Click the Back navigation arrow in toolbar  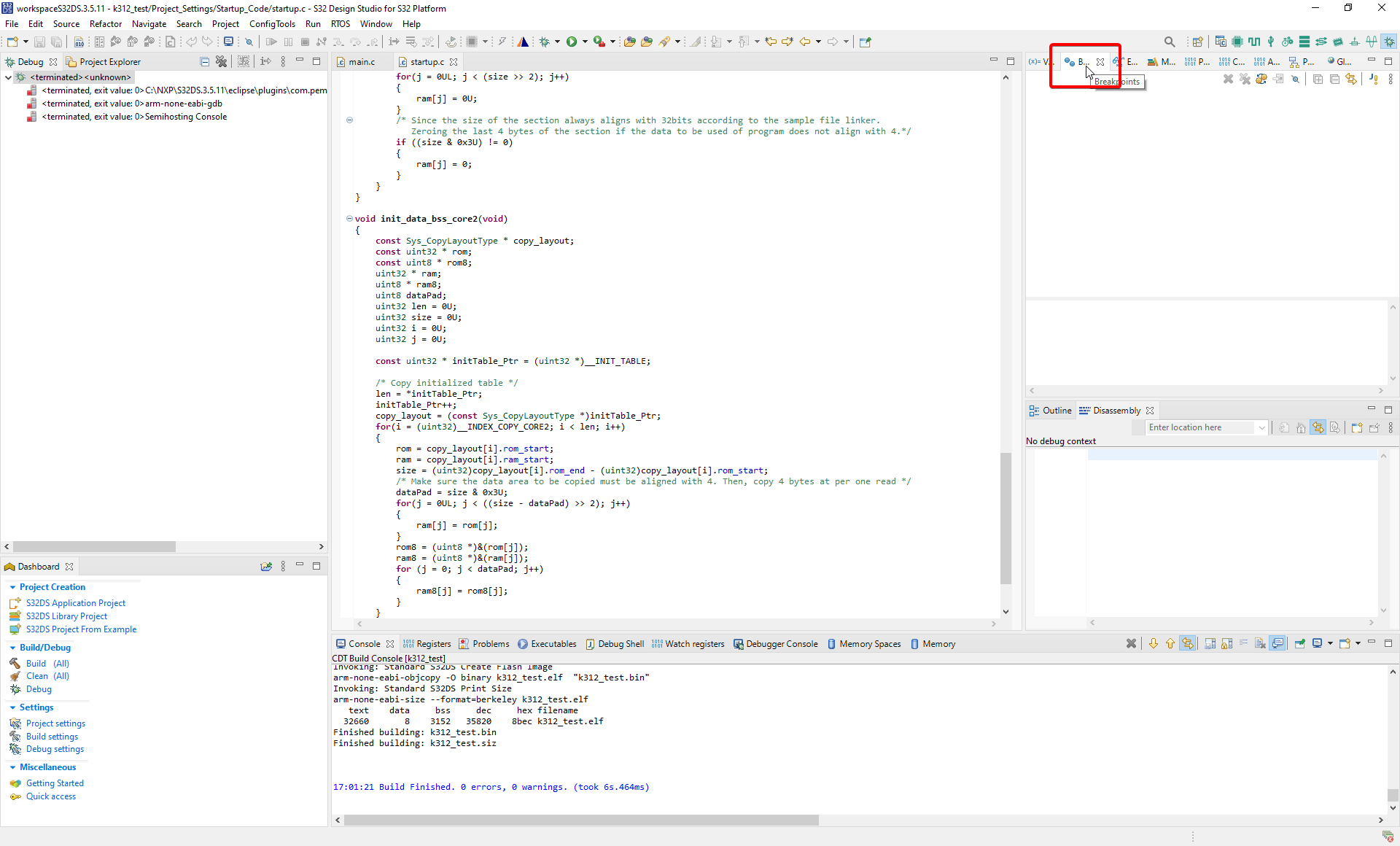click(805, 42)
